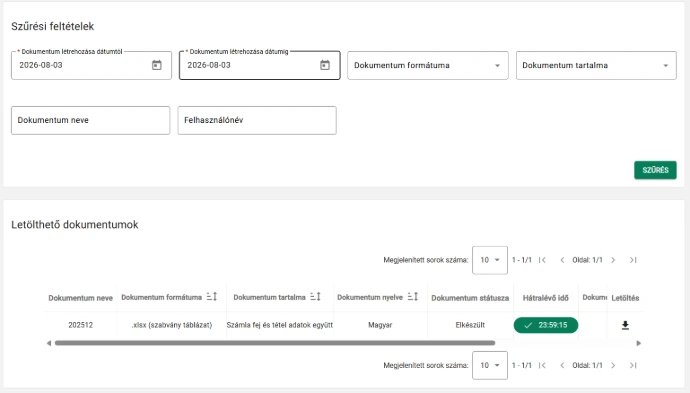Screen dimensions: 690x393
Task: Open calendar for creation date-from field
Action: coord(157,65)
